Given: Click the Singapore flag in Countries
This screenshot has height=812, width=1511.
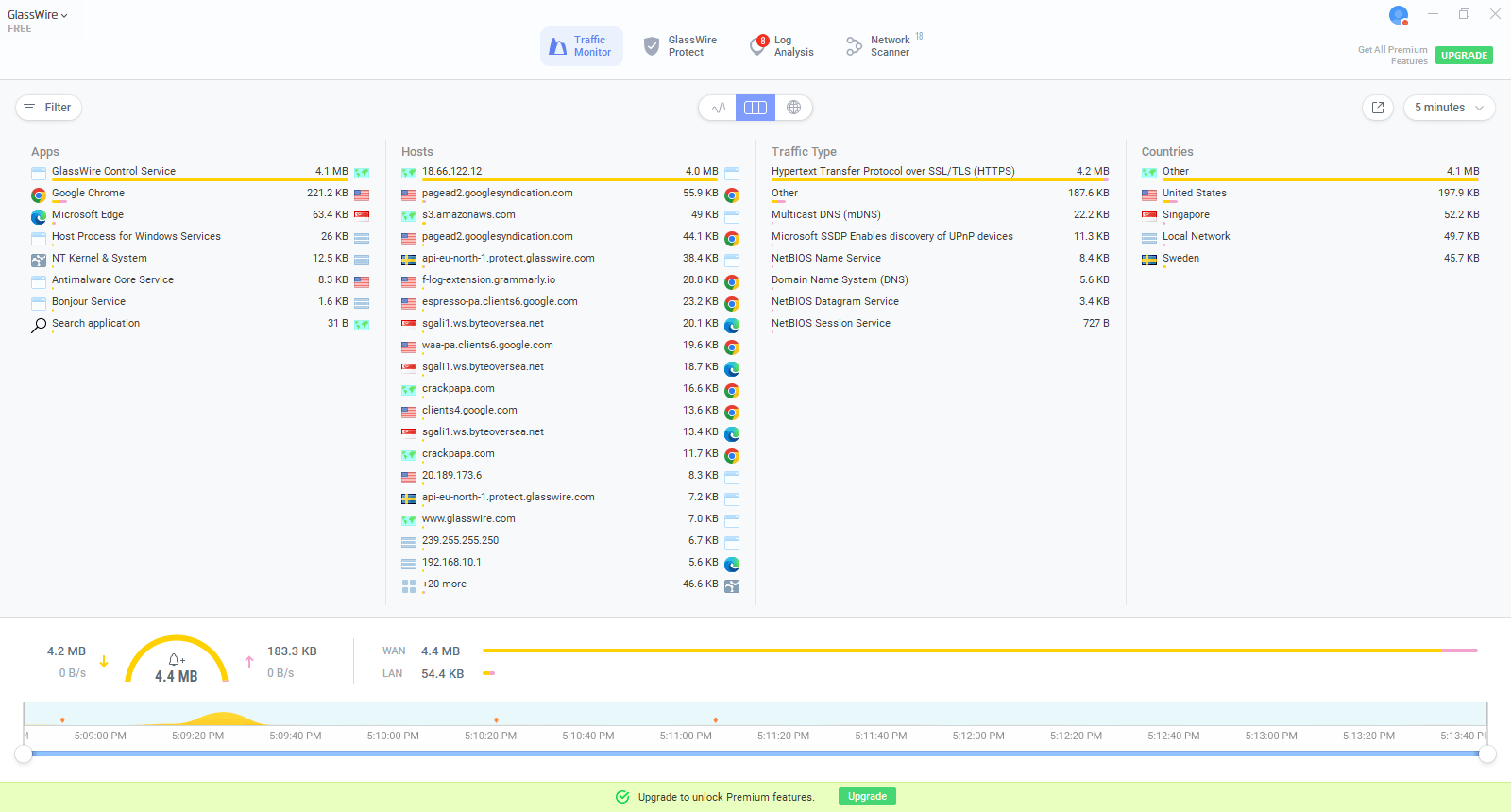Looking at the screenshot, I should click(1149, 217).
